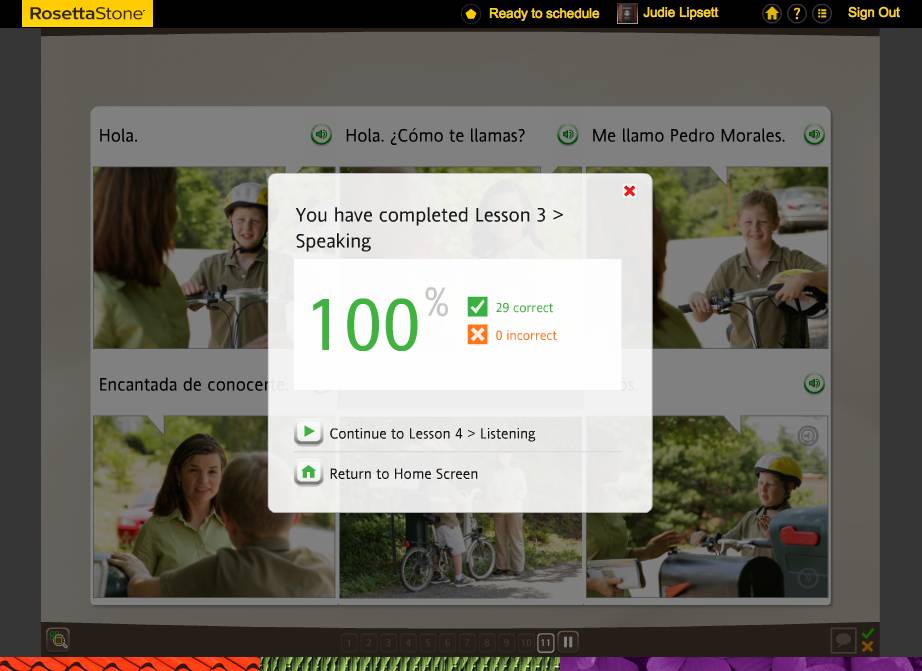Select screen 11 in the progress bar
The image size is (922, 671).
pyautogui.click(x=545, y=643)
